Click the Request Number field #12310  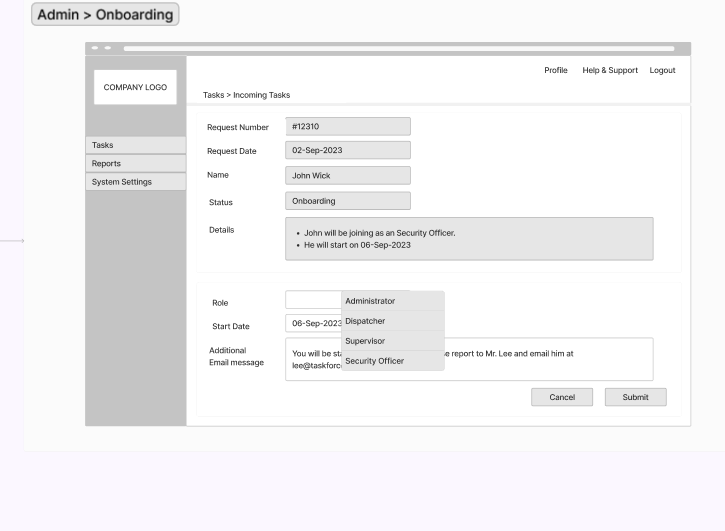click(x=348, y=127)
